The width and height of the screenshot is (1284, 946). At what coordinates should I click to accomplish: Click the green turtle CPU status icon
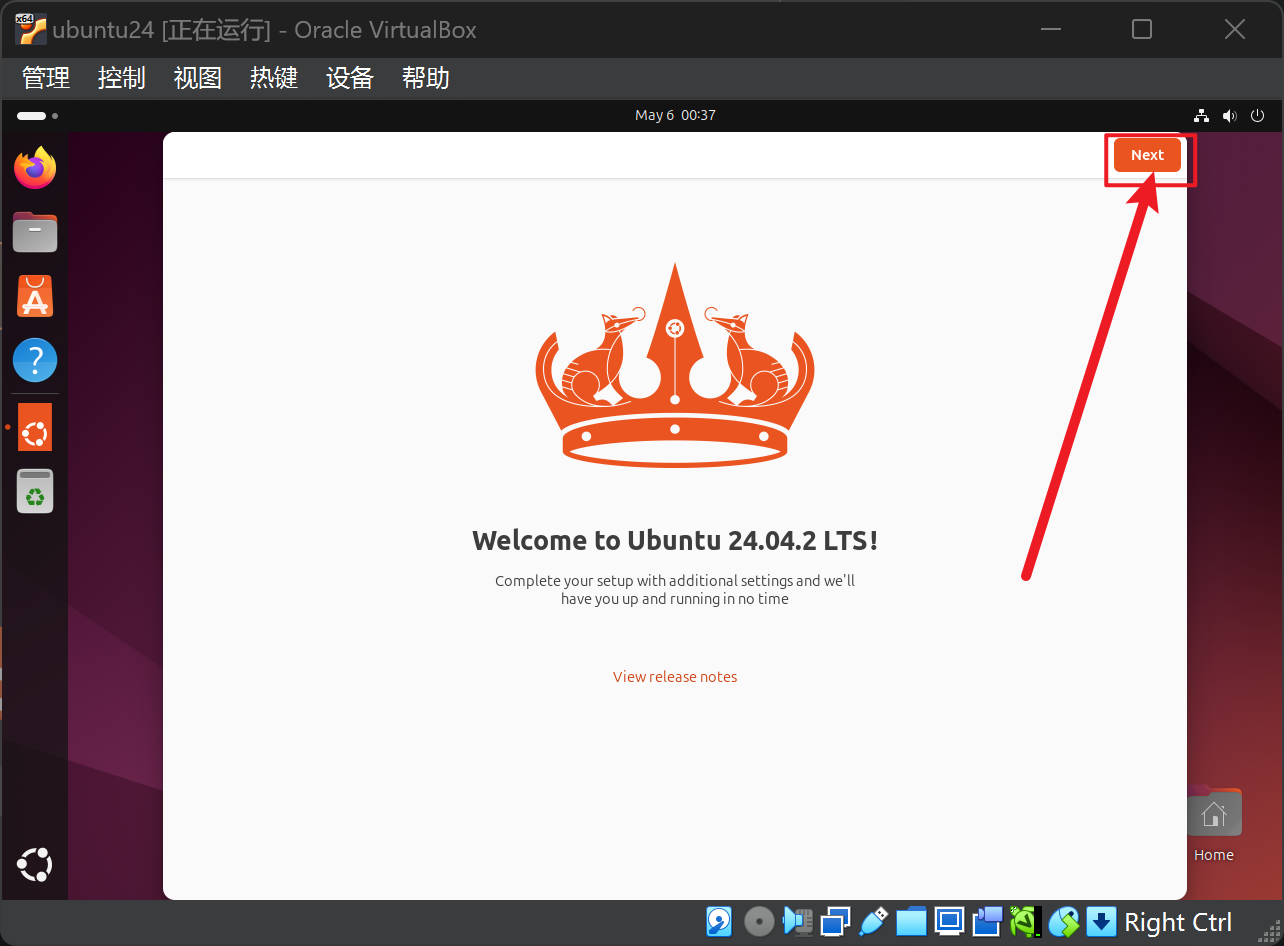click(x=1026, y=921)
